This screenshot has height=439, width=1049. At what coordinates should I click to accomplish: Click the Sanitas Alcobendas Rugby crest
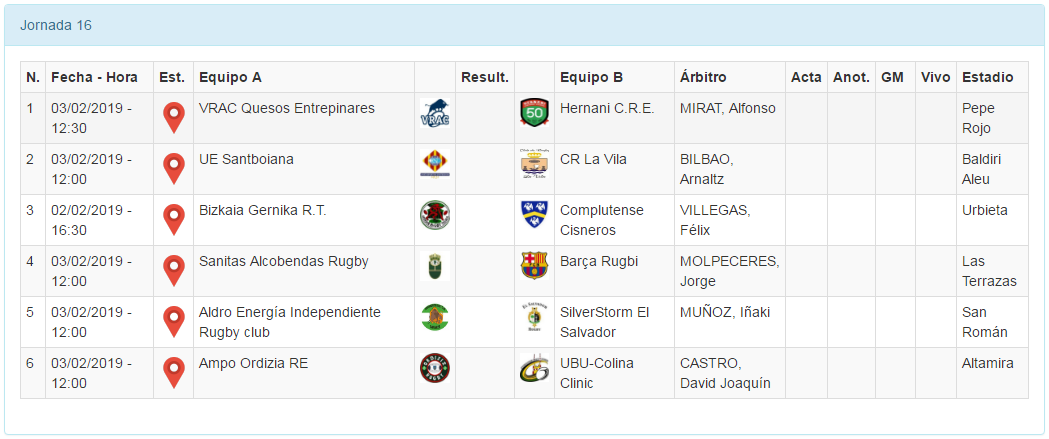point(435,266)
